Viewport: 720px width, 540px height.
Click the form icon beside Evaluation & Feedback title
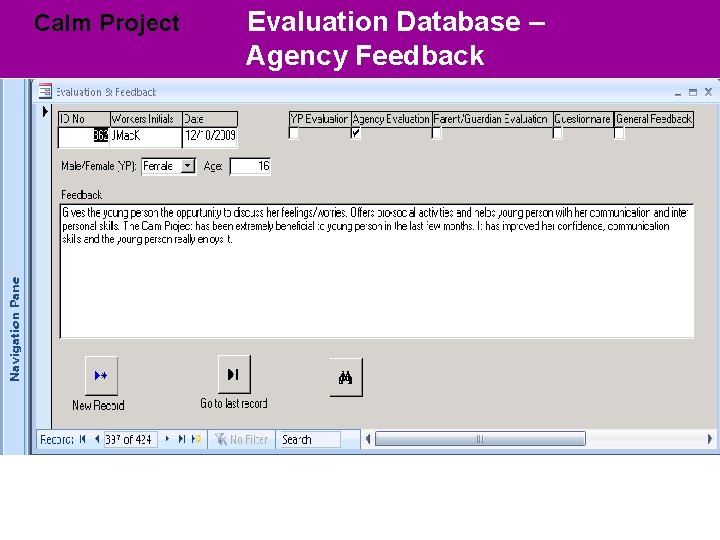click(45, 91)
